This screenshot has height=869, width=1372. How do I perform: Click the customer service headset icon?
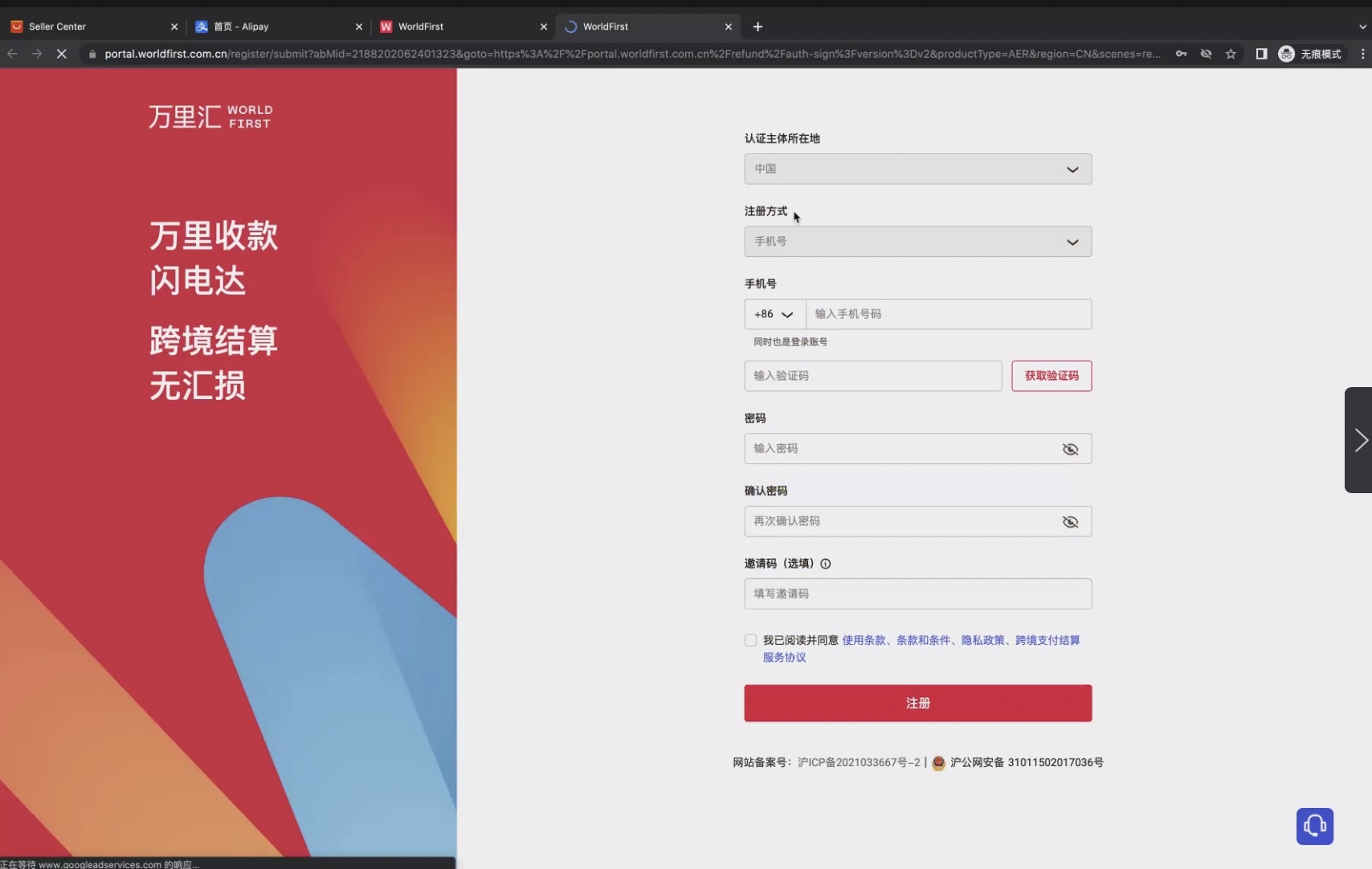1314,826
